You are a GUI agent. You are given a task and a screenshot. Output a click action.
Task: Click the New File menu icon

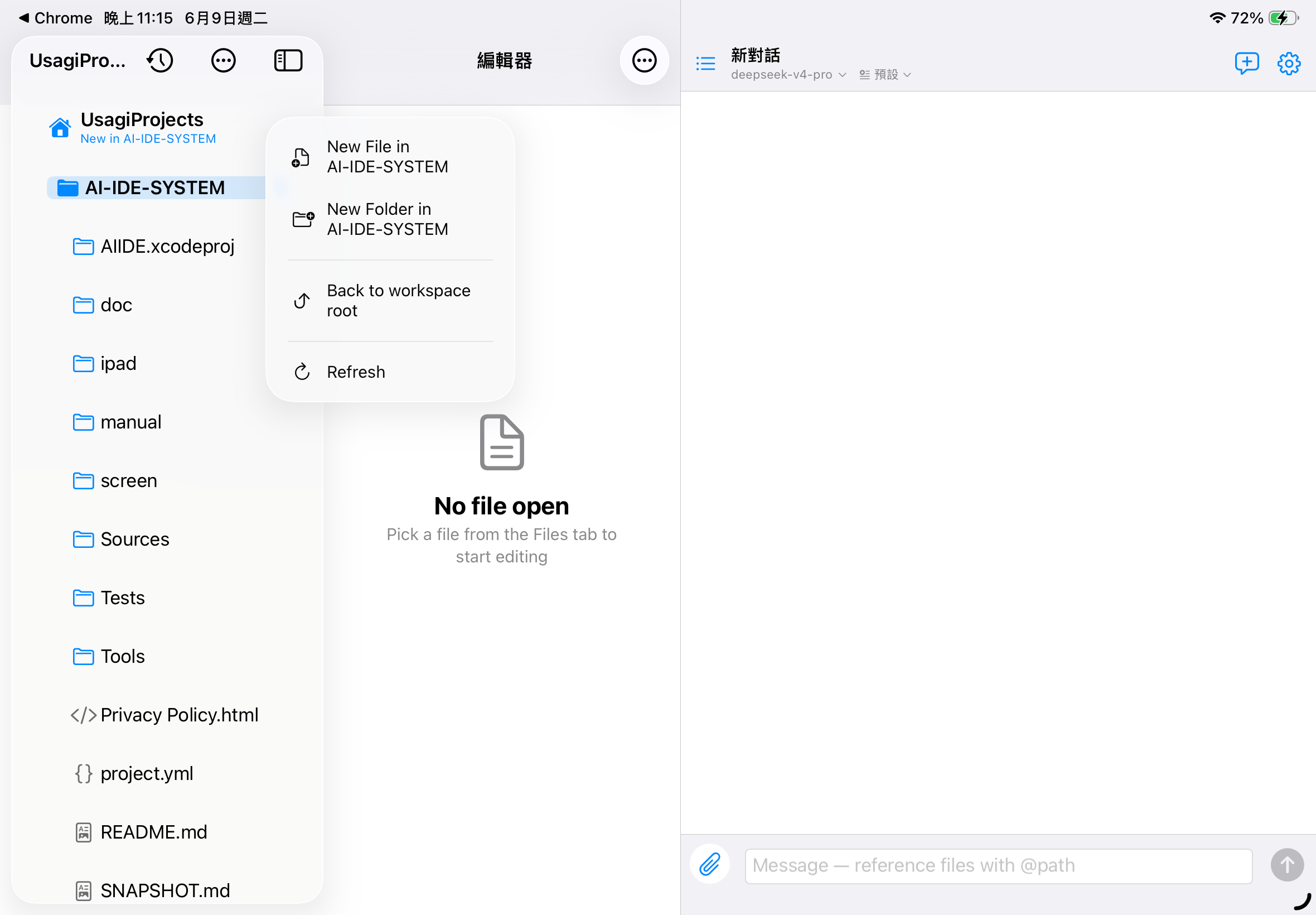pos(301,157)
